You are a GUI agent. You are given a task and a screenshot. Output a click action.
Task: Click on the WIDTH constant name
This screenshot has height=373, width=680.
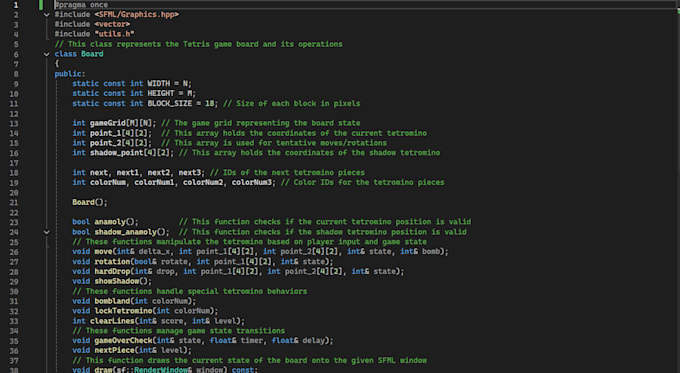159,83
